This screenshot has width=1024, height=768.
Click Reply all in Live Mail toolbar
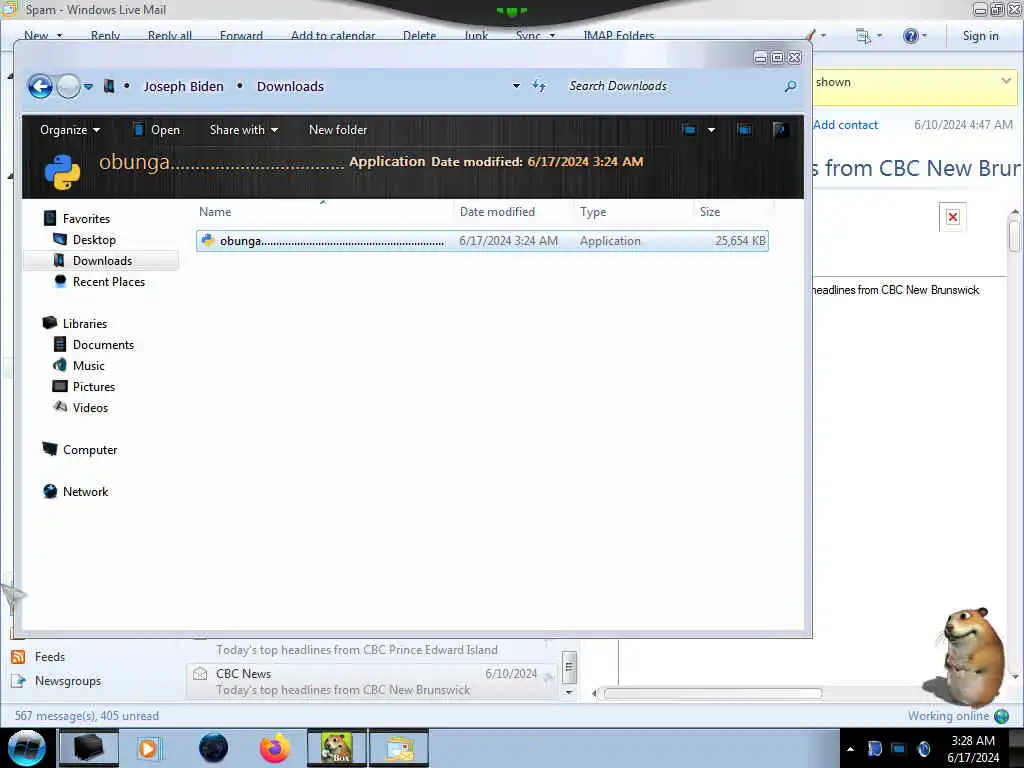[170, 35]
